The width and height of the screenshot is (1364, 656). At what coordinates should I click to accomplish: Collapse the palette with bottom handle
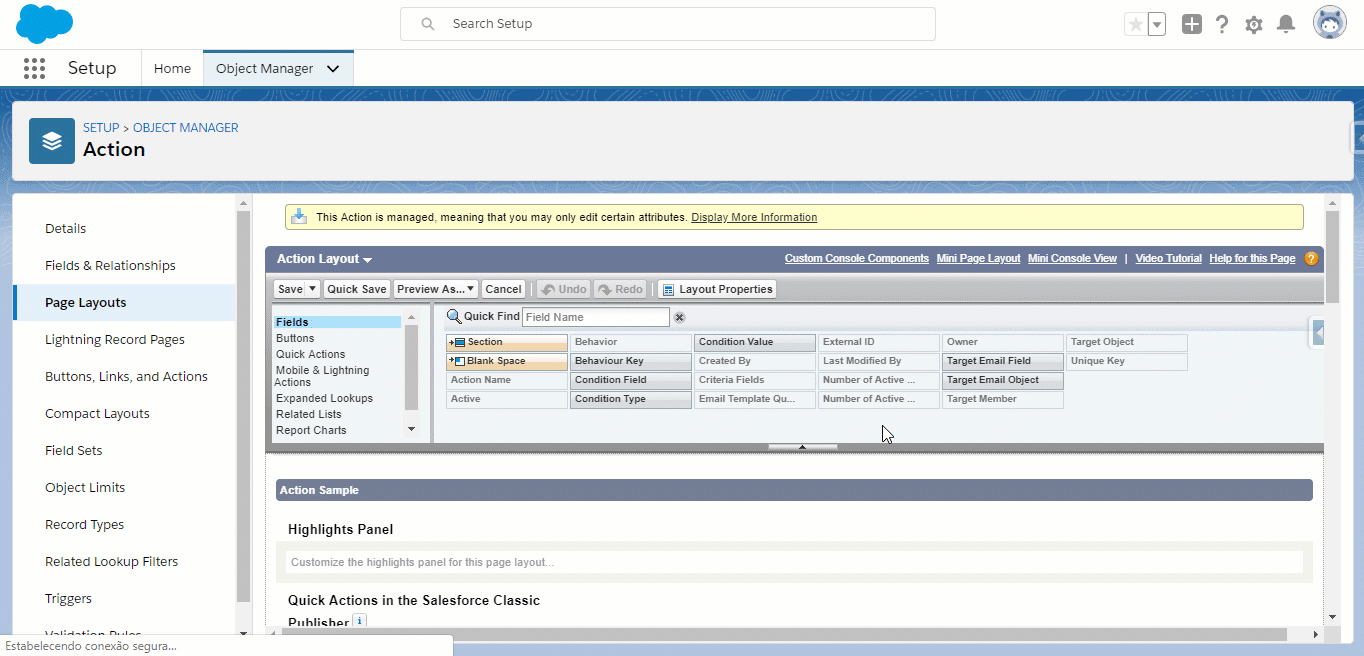click(802, 447)
